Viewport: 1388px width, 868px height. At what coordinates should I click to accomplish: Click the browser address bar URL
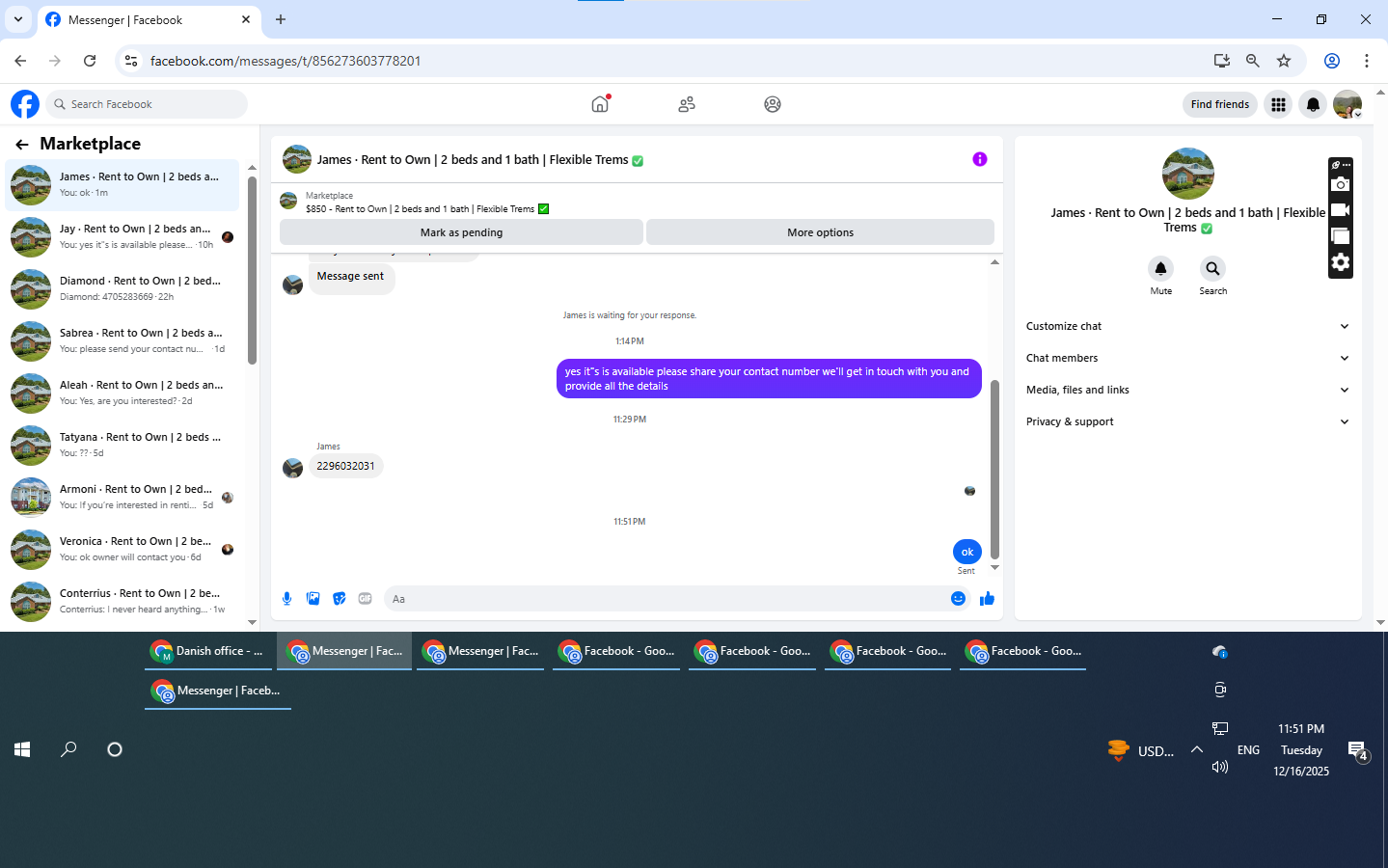click(x=286, y=61)
